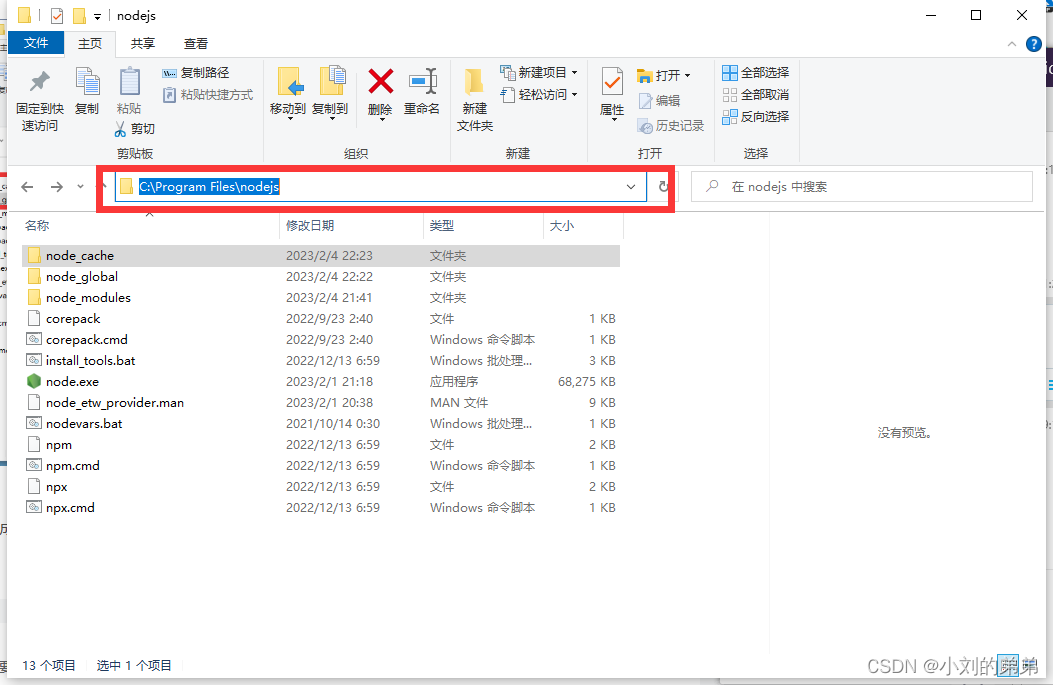Click Select all (全部选择)
The width and height of the screenshot is (1053, 685).
coord(756,73)
